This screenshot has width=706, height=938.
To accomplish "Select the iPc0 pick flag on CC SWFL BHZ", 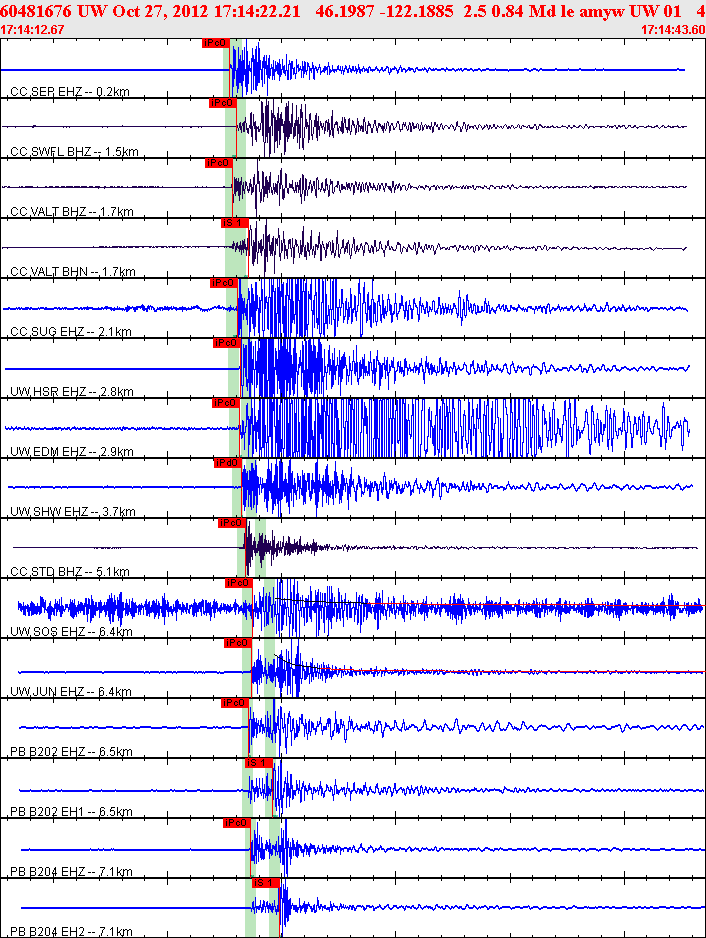I will pyautogui.click(x=223, y=103).
